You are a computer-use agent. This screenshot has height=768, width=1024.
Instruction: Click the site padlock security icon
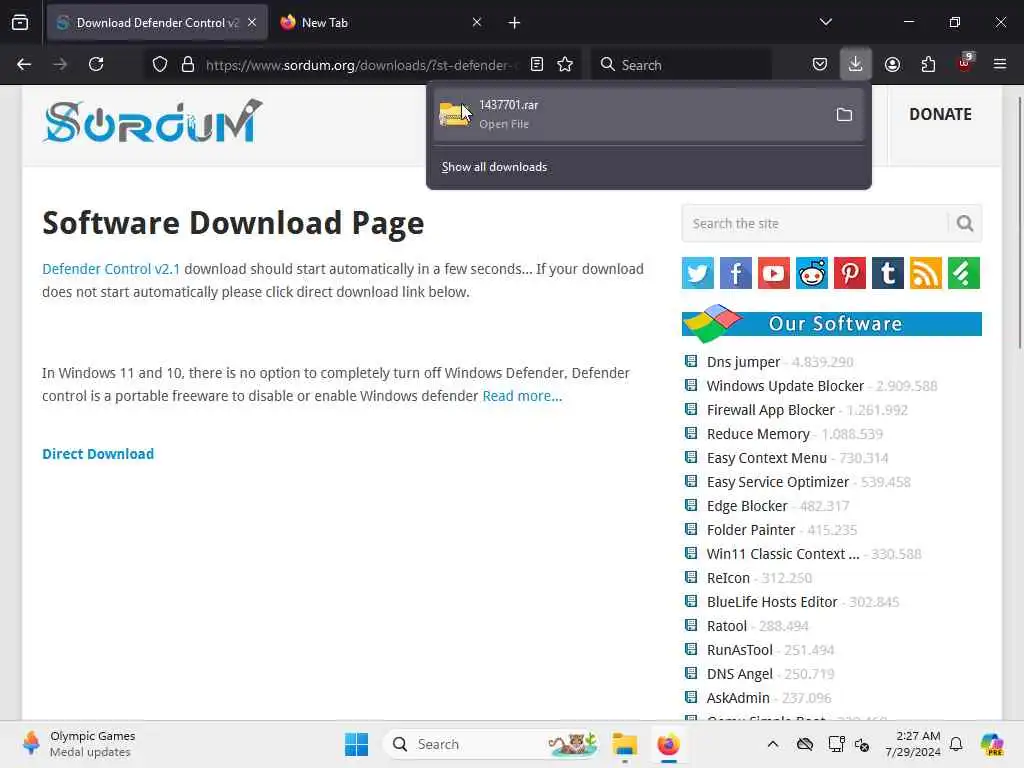(x=188, y=65)
